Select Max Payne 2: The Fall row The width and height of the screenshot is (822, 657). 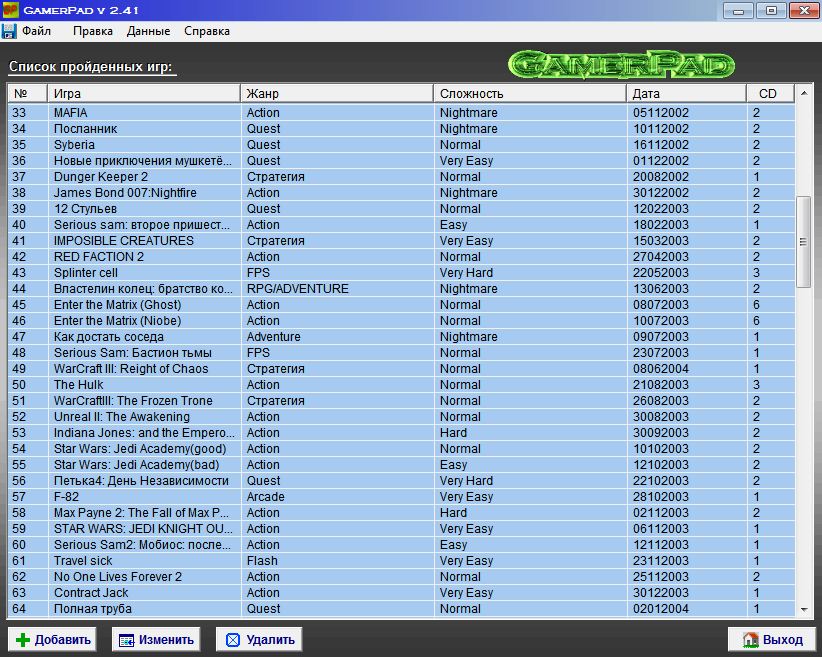[x=402, y=512]
